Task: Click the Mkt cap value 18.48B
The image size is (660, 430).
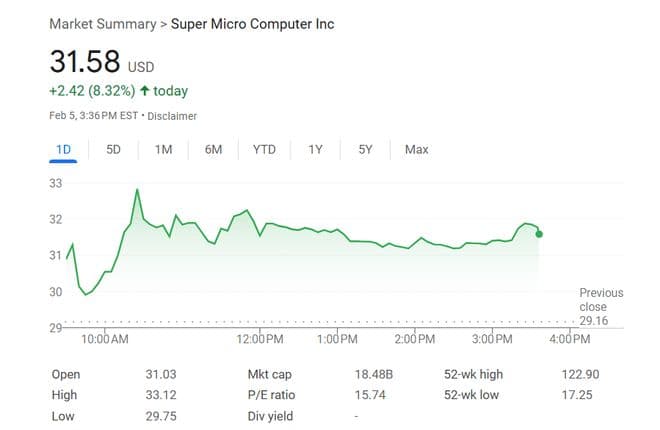Action: [374, 374]
